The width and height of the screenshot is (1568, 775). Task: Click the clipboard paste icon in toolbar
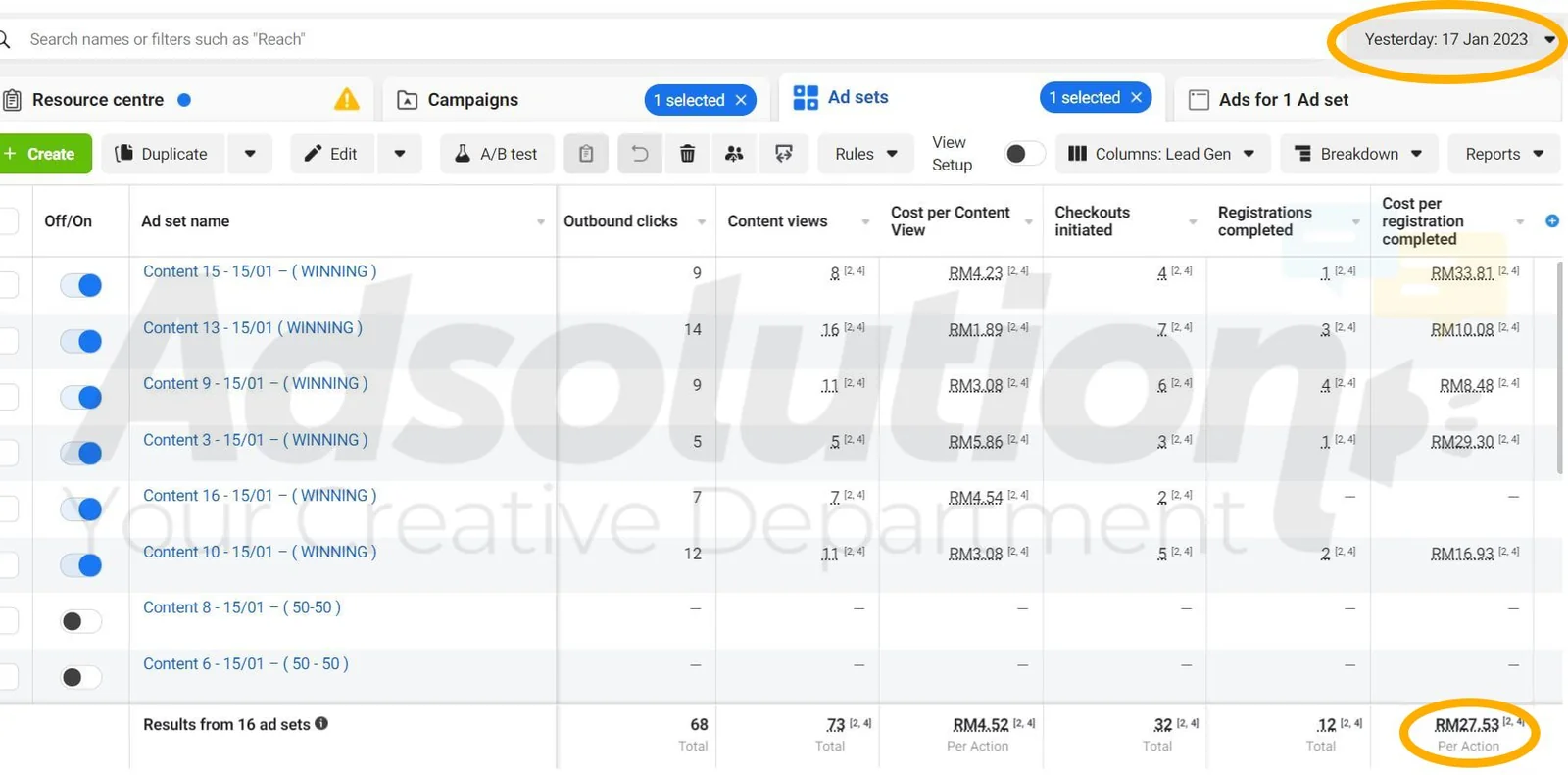586,154
